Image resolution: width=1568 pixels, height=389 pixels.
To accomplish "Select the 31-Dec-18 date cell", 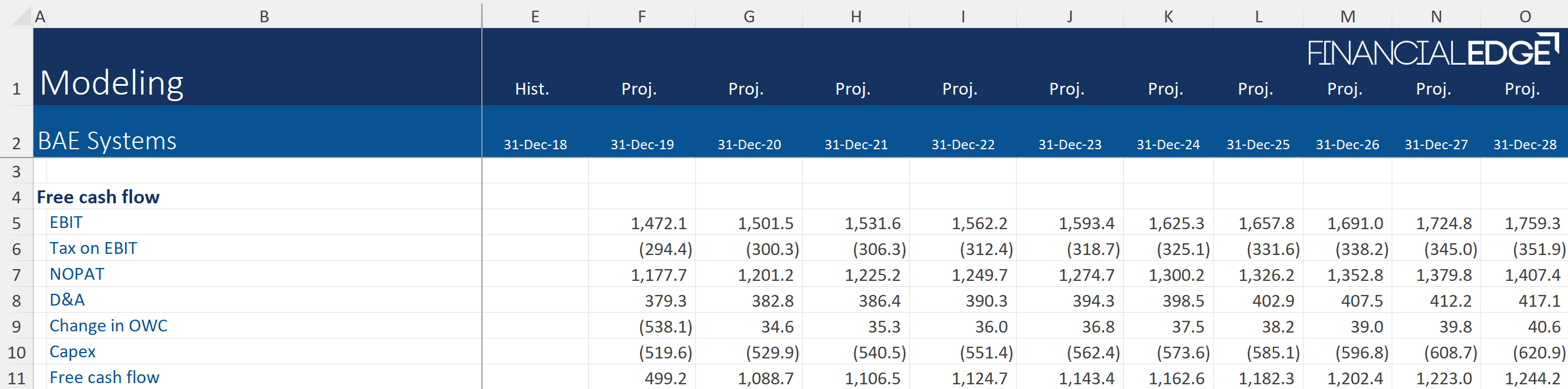I will coord(535,145).
